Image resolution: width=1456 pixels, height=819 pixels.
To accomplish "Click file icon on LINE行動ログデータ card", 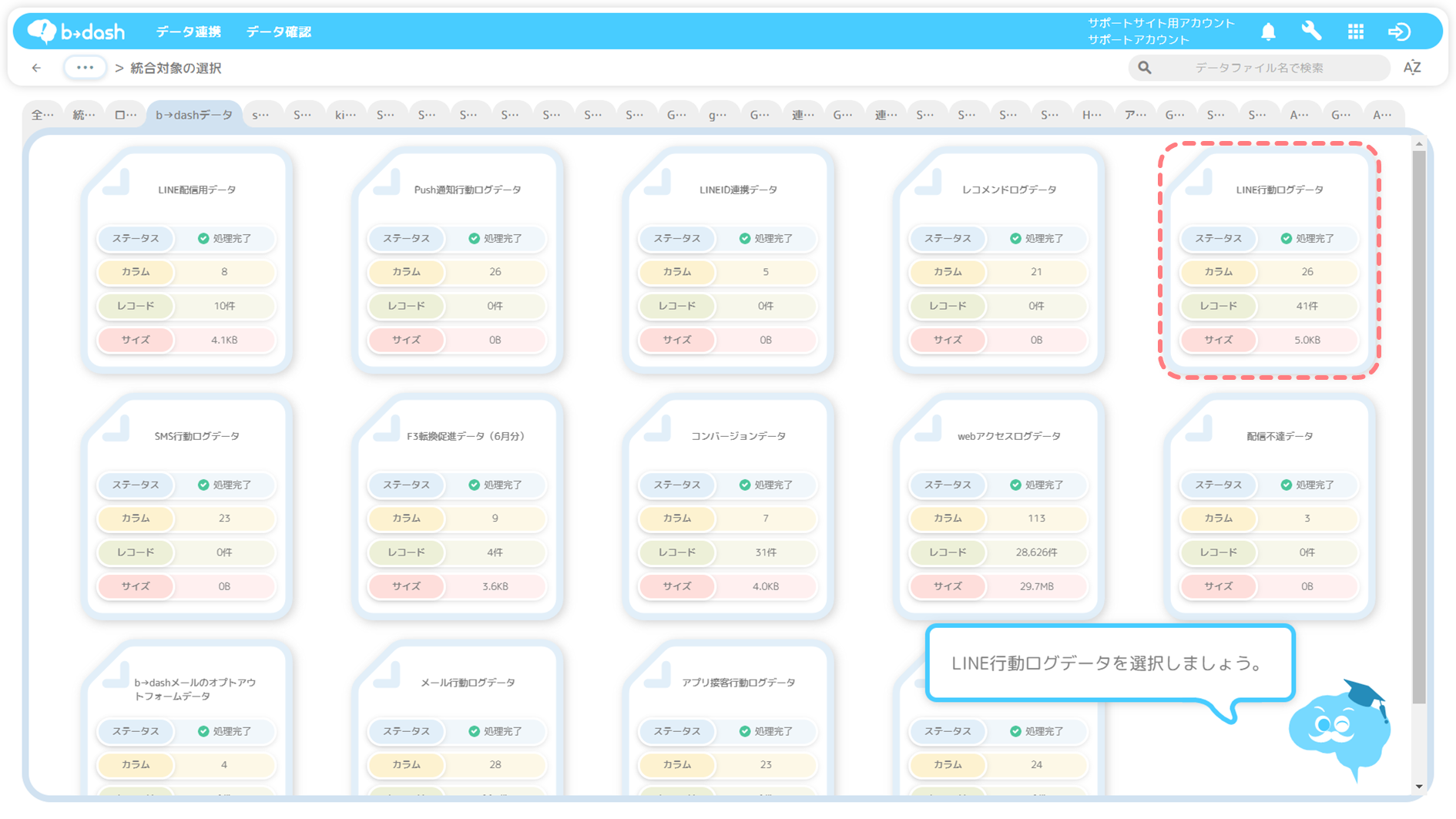I will pyautogui.click(x=1199, y=182).
